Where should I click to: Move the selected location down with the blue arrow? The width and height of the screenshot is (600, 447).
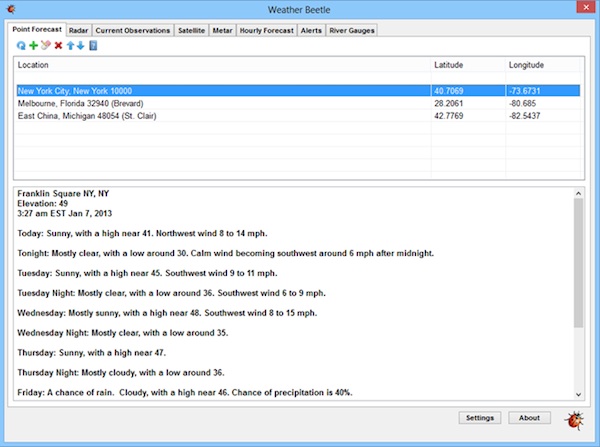(80, 46)
